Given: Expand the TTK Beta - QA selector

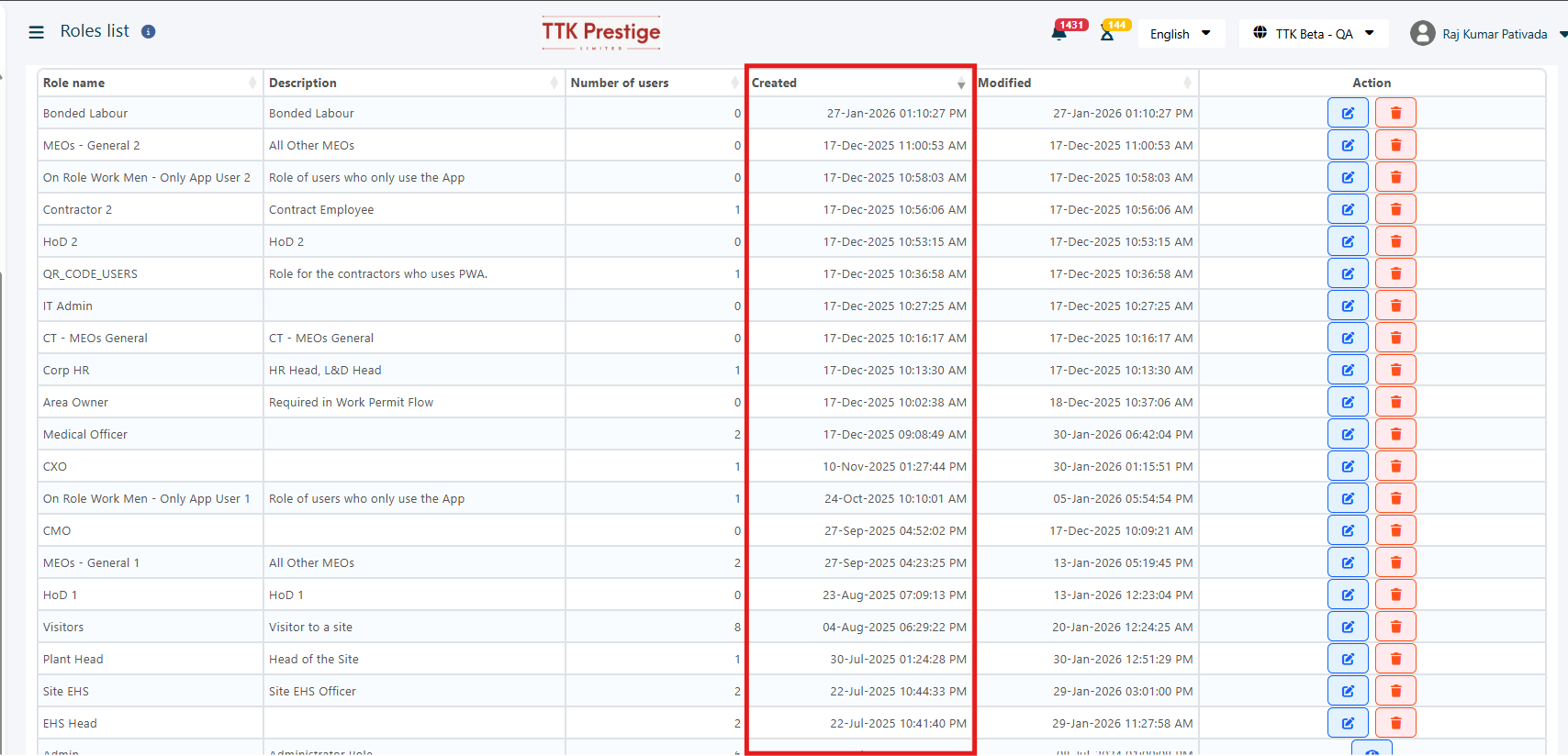Looking at the screenshot, I should tap(1314, 34).
